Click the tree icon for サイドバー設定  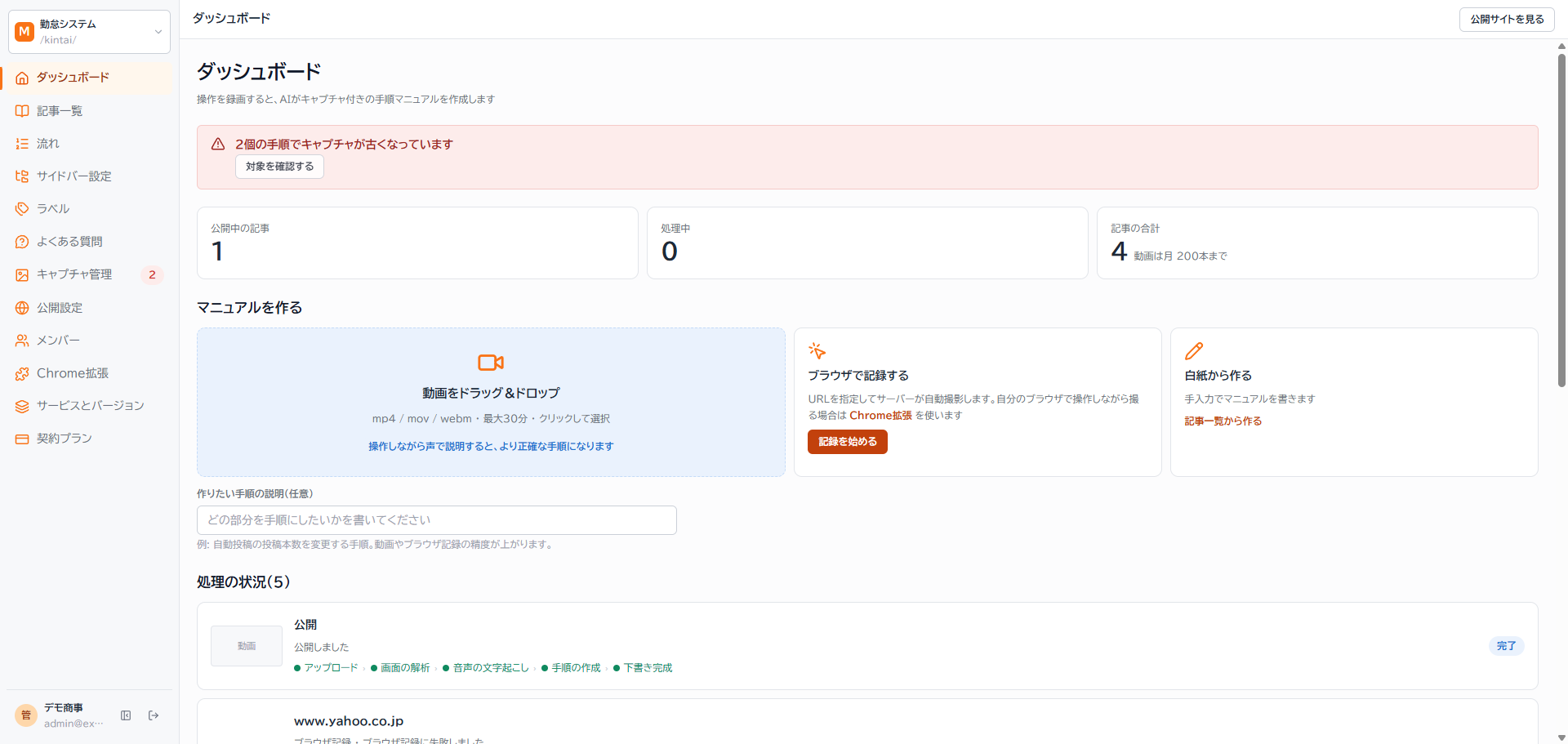(x=22, y=176)
